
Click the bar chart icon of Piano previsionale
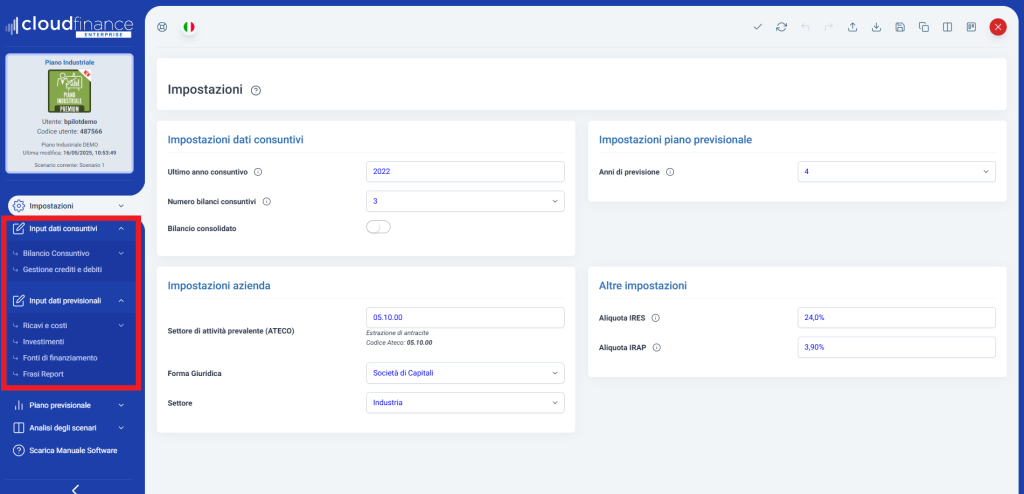(x=19, y=405)
